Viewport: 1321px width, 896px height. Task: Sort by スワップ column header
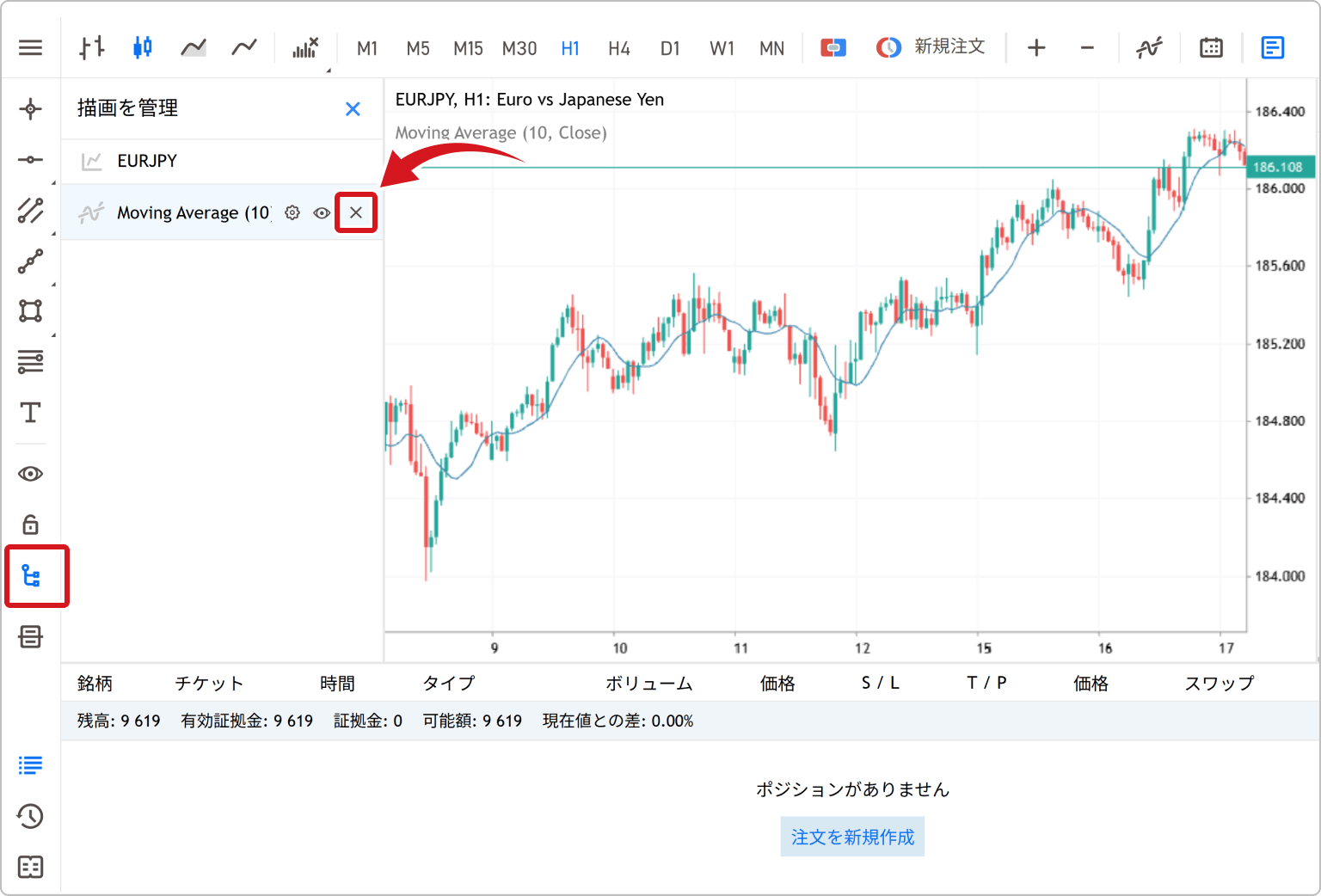pos(1220,683)
